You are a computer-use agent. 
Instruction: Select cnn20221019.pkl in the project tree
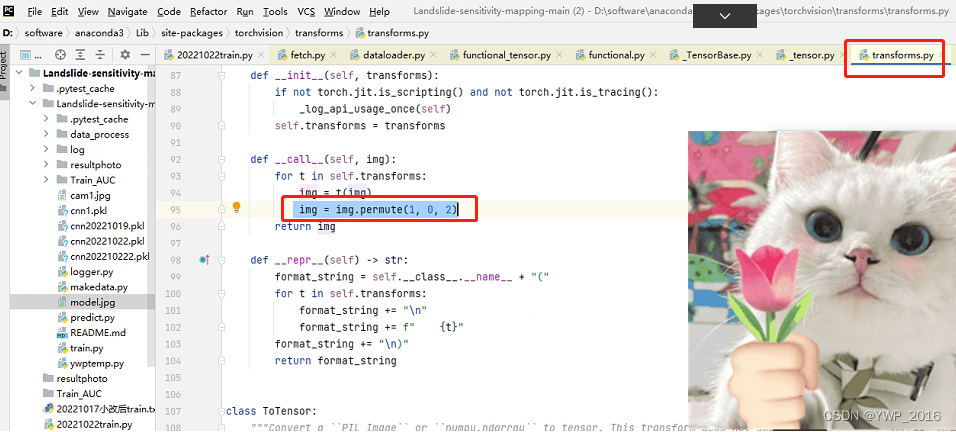point(101,226)
